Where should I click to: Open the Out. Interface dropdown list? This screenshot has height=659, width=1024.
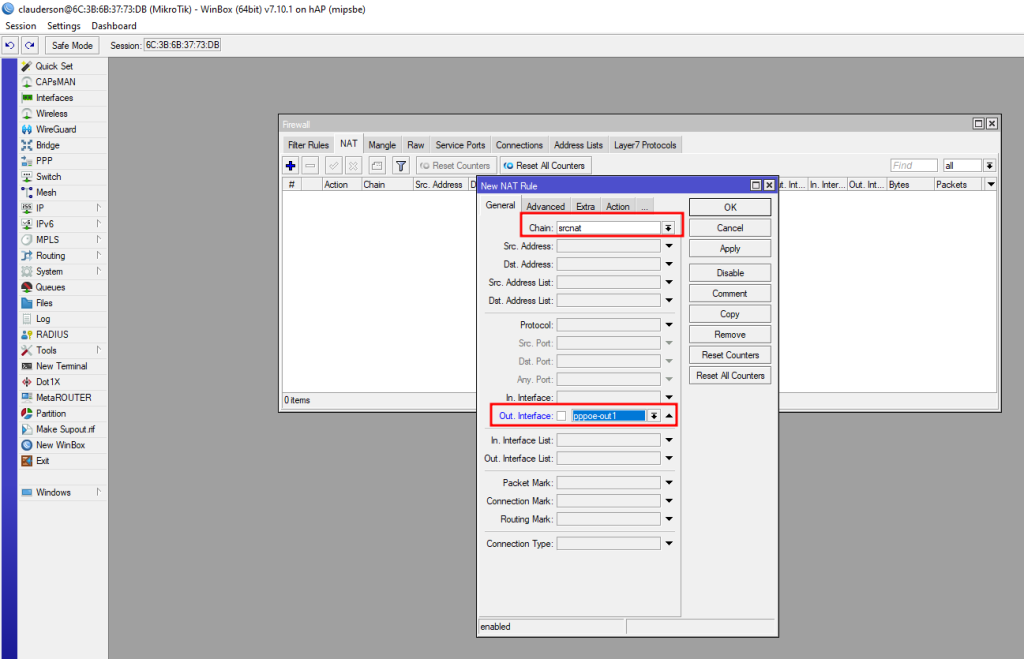coord(654,416)
